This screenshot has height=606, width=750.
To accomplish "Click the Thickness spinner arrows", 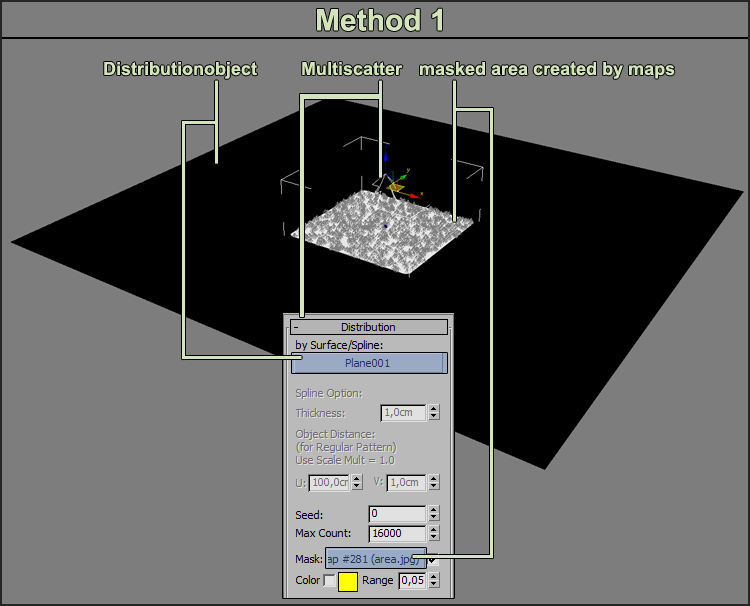I will [x=433, y=412].
